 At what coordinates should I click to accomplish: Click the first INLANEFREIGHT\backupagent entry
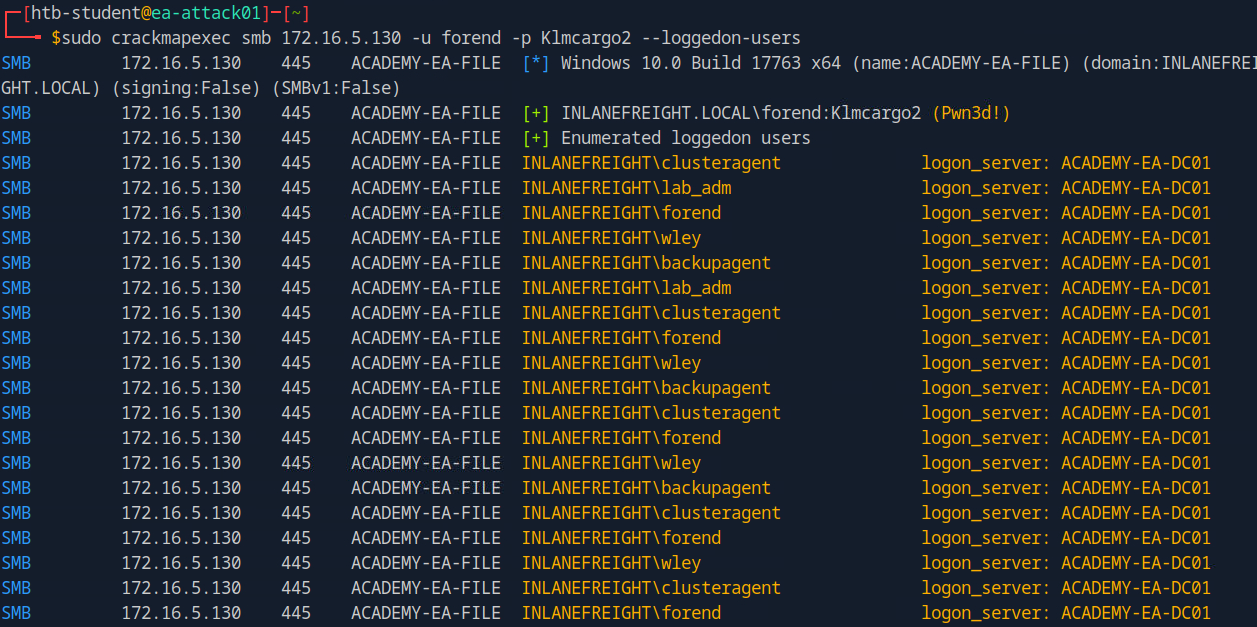[646, 263]
